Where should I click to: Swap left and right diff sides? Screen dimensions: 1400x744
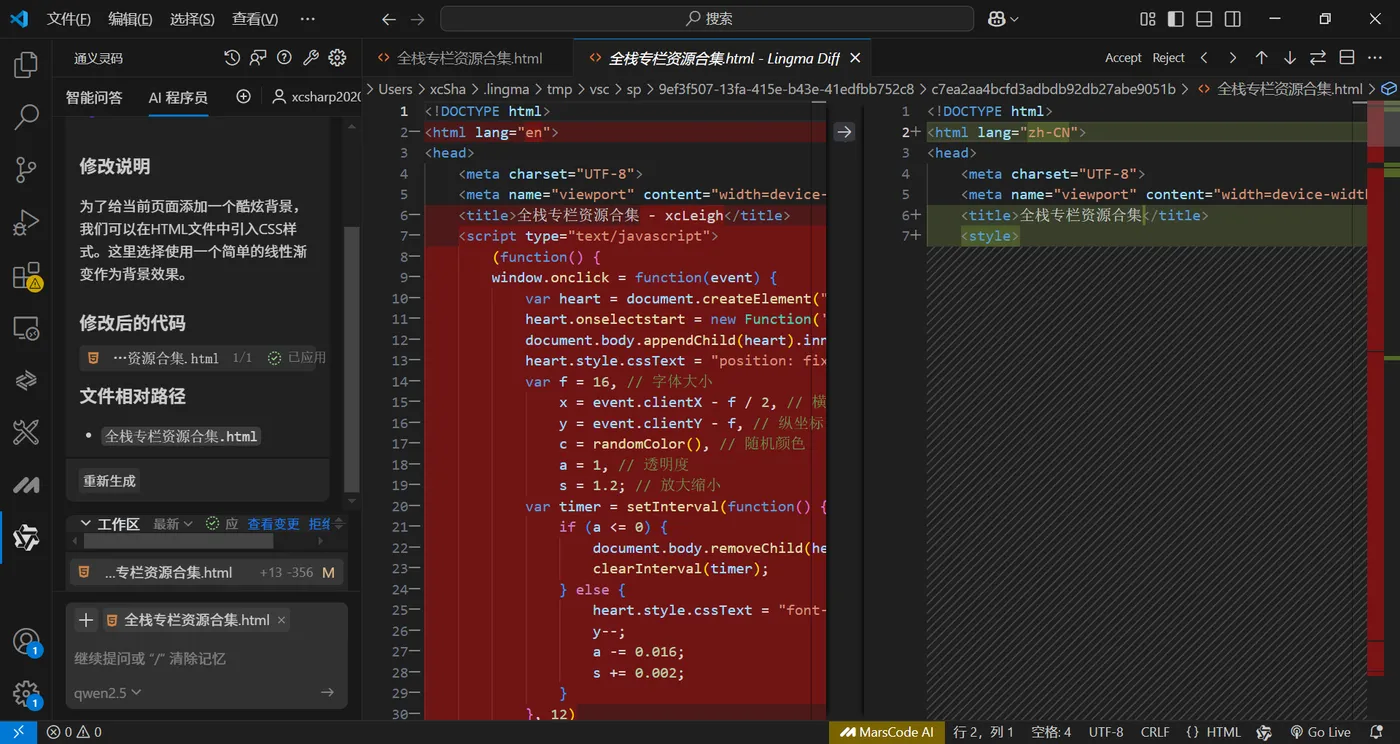(x=1318, y=58)
